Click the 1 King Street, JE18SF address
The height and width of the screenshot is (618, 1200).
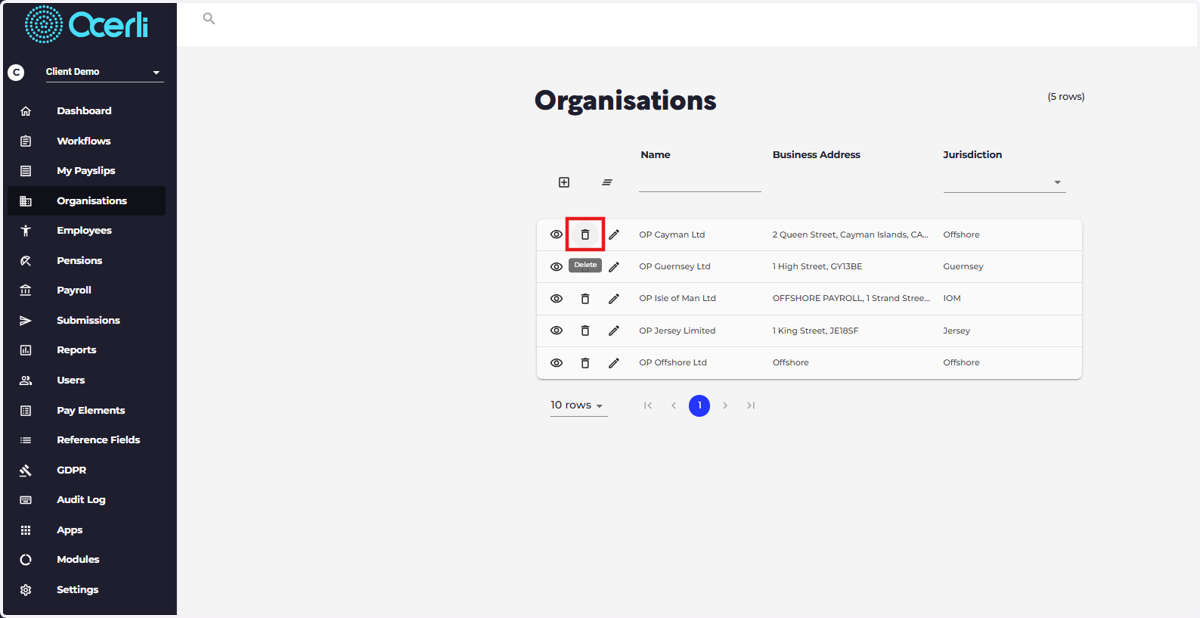click(815, 331)
